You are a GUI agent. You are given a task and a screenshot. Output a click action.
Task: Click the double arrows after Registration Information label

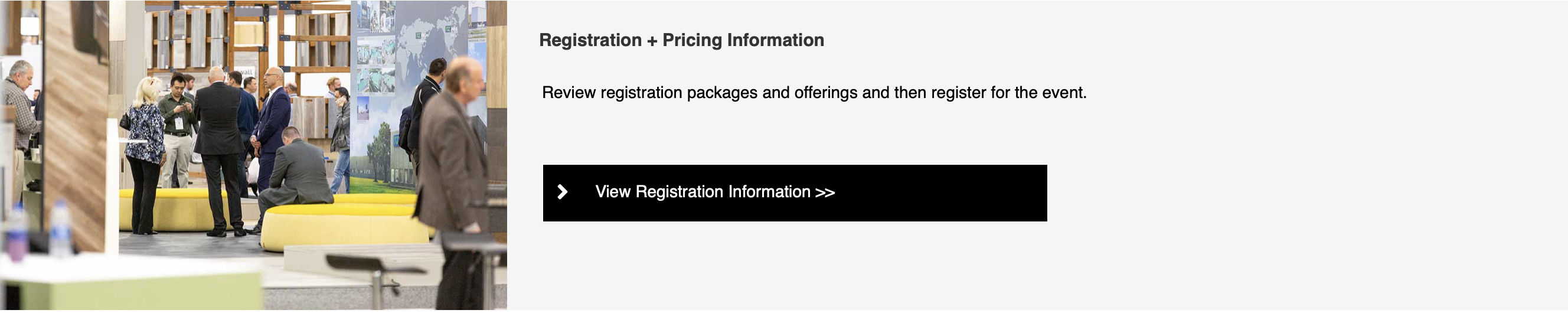(x=825, y=193)
